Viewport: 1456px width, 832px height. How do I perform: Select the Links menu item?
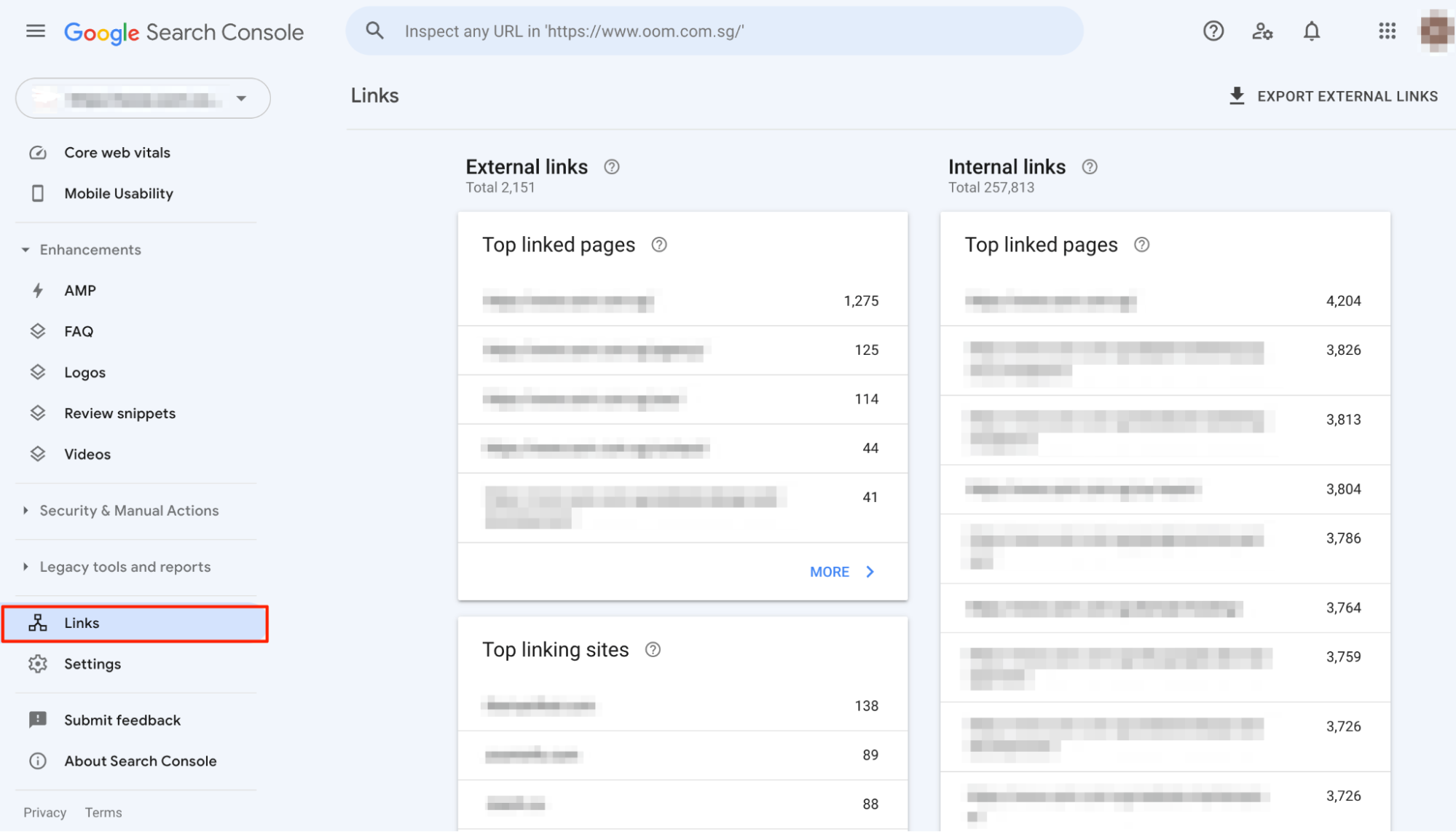(135, 624)
